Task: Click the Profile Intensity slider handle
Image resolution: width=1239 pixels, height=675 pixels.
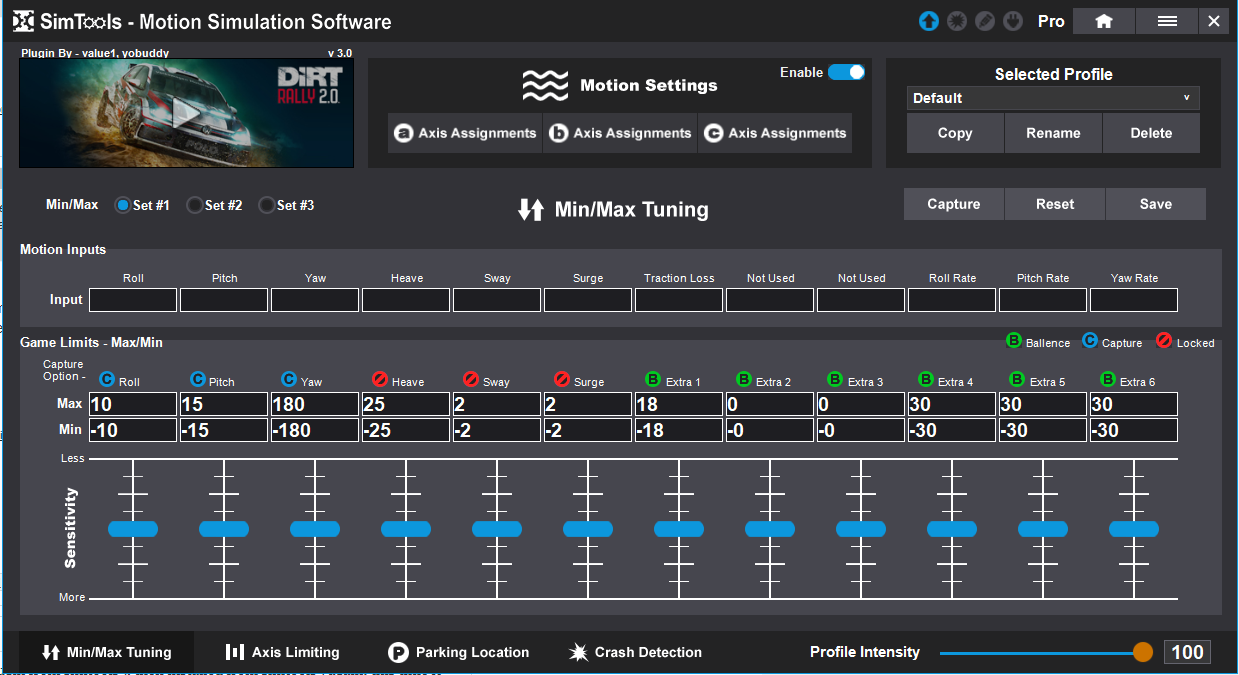Action: 1143,652
